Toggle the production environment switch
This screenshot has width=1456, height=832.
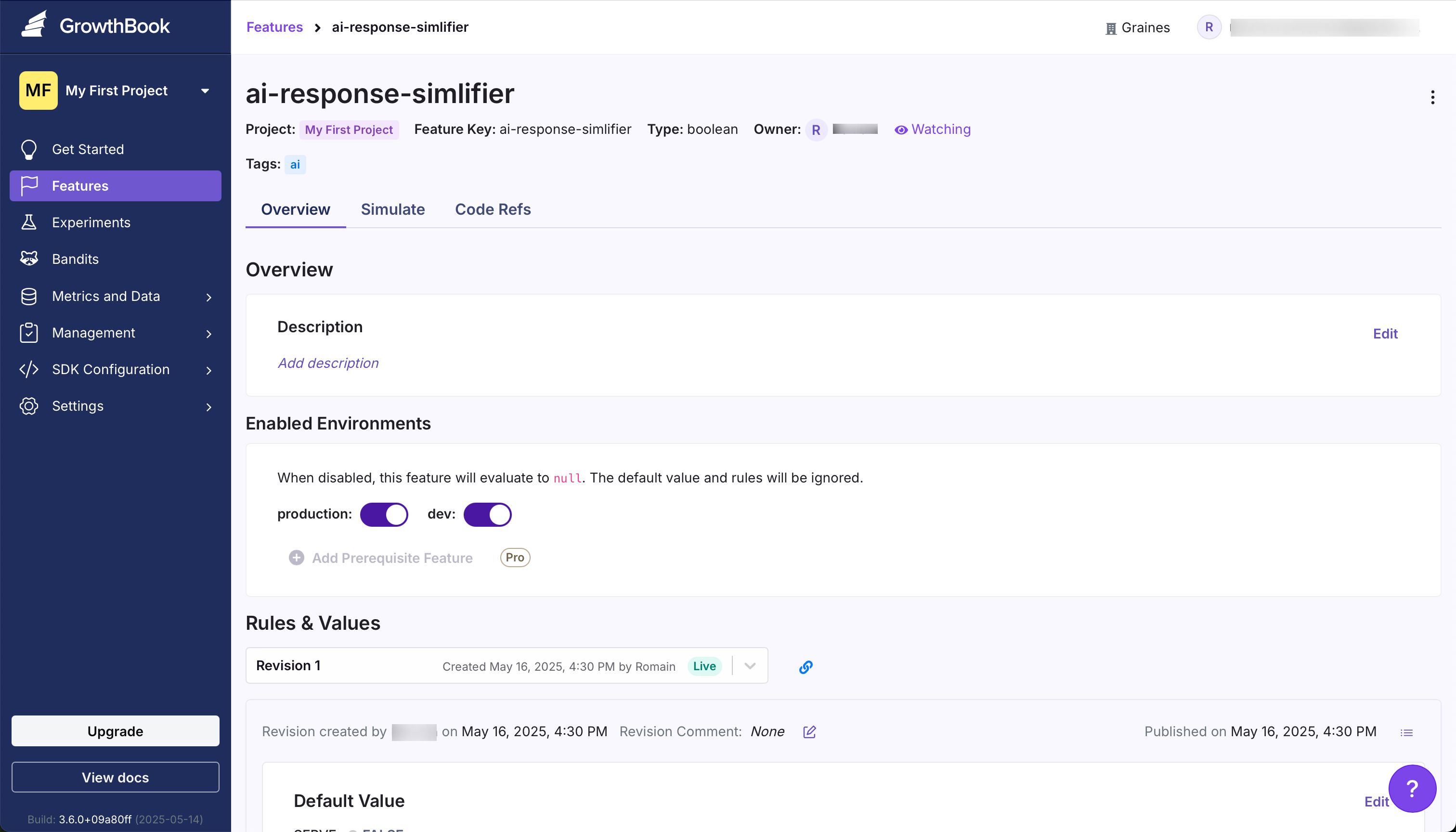coord(383,514)
